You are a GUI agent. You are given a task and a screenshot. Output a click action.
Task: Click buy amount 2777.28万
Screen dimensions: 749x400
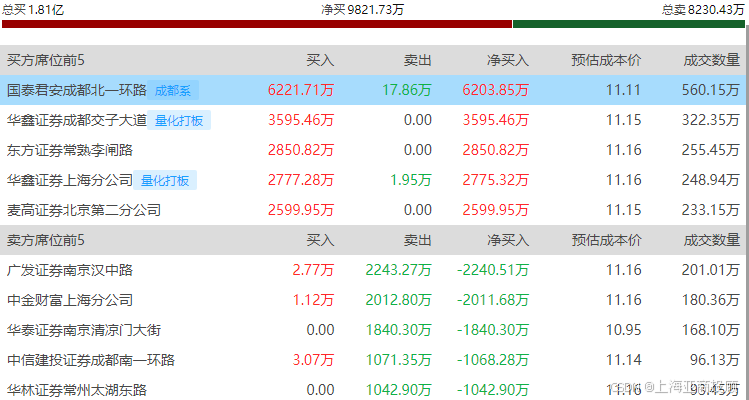tap(301, 180)
